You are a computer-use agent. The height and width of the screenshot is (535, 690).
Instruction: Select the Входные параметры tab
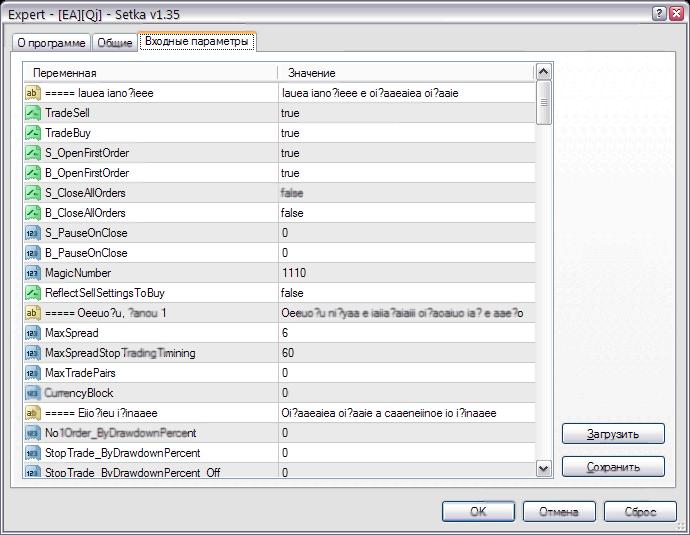197,41
